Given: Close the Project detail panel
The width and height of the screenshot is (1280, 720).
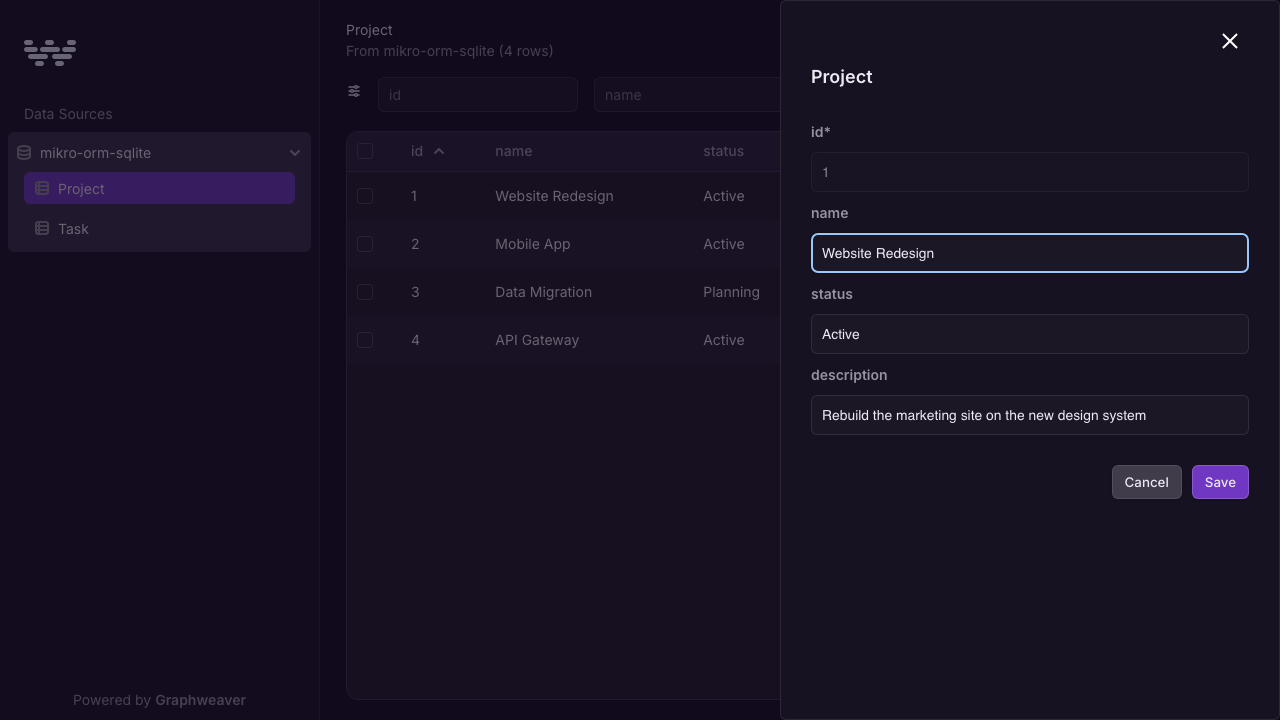Looking at the screenshot, I should click(1230, 41).
